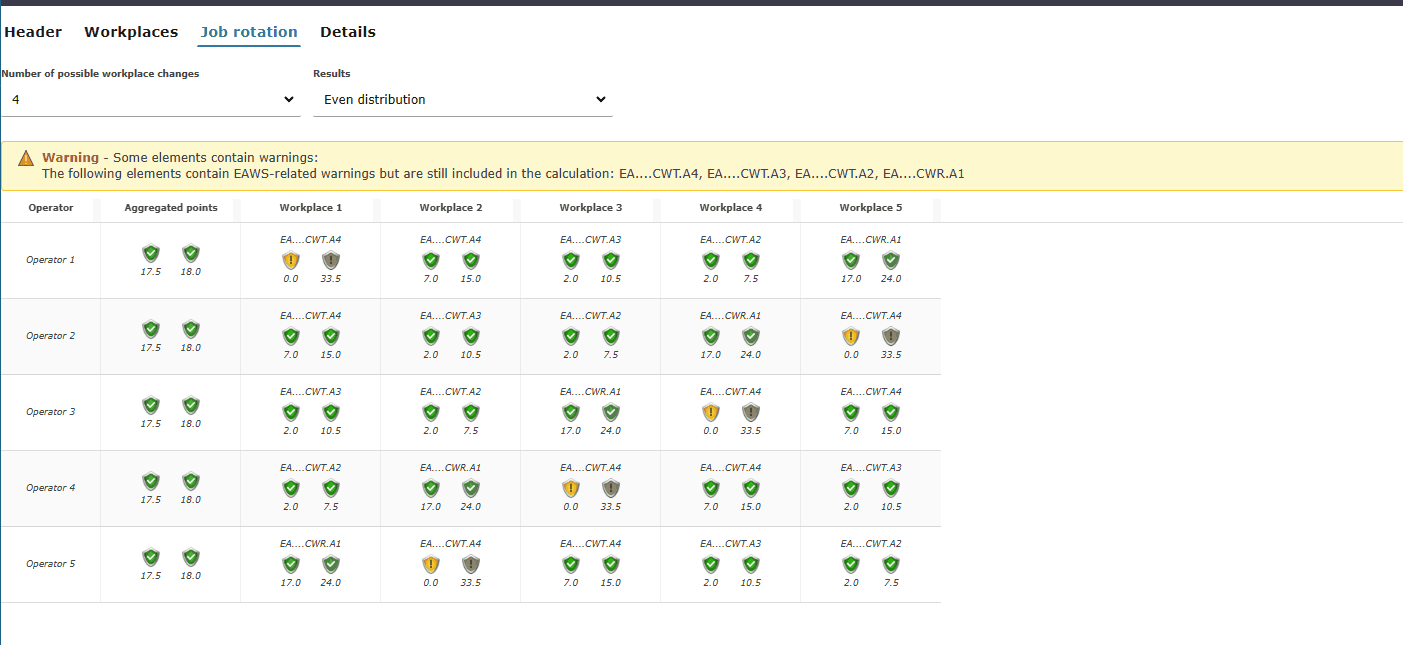The width and height of the screenshot is (1403, 645).
Task: Click green shield showing 18.0 for Operator 5
Action: pos(191,558)
